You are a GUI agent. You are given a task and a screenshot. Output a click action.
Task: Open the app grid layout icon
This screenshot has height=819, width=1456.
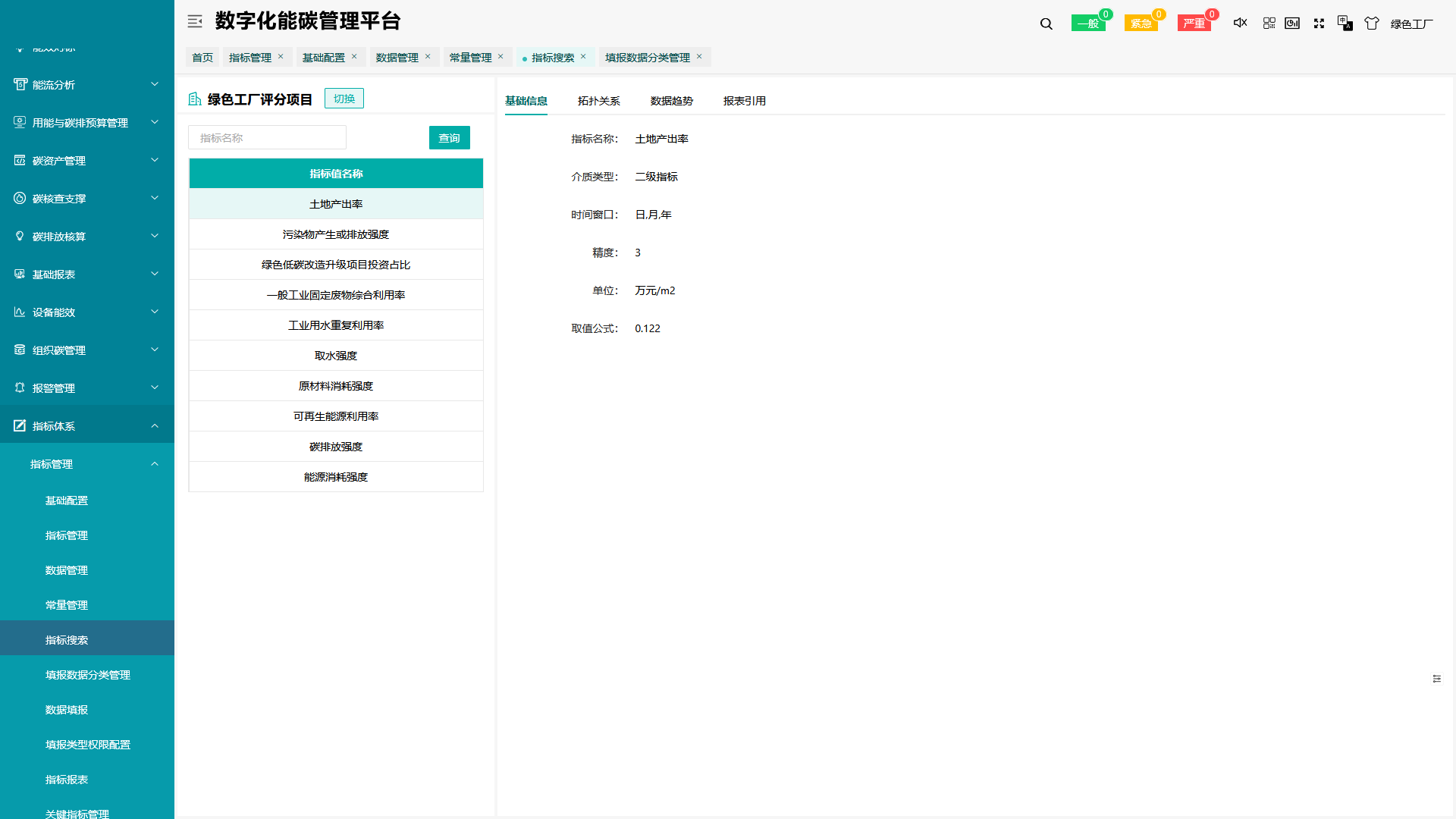pyautogui.click(x=1269, y=23)
